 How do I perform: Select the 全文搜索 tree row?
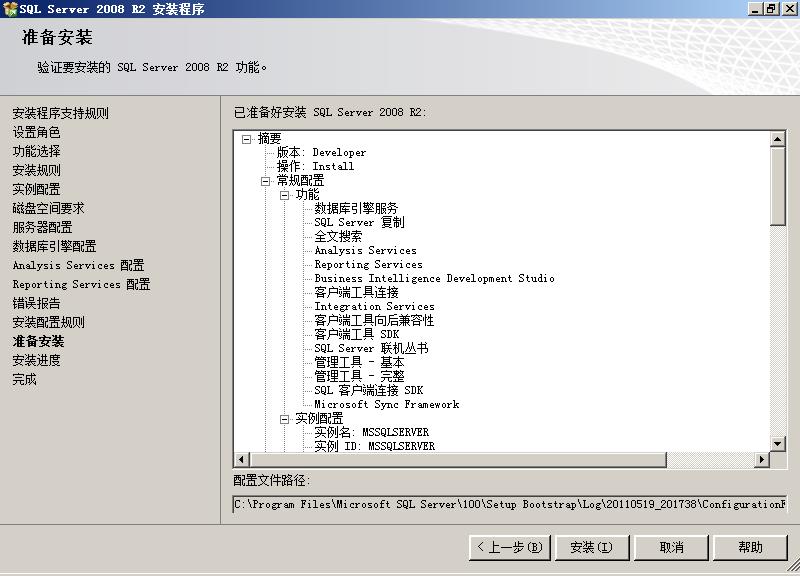coord(338,236)
